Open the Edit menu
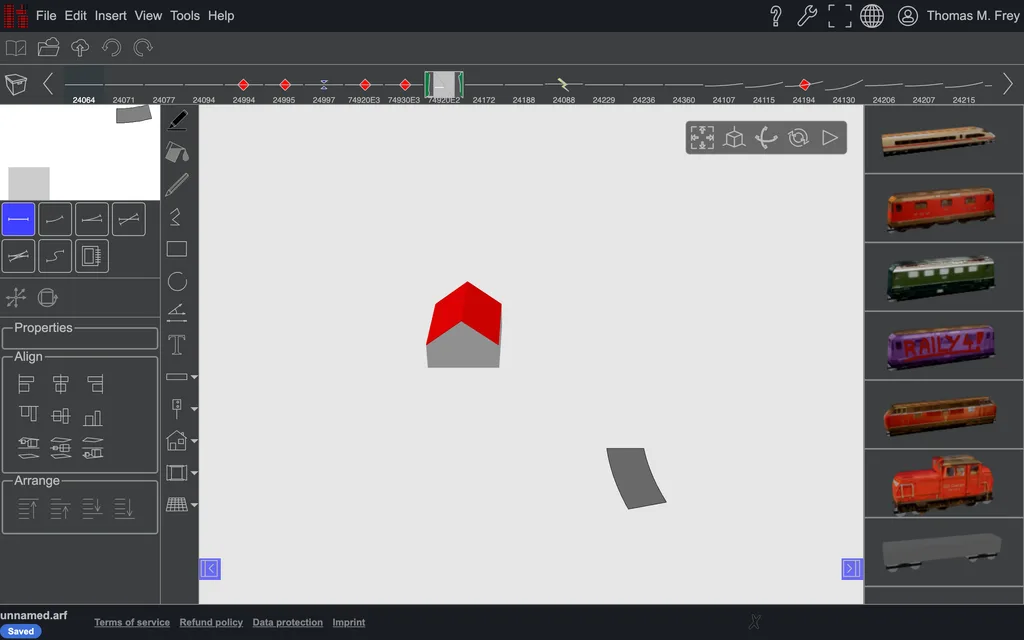 pos(76,16)
